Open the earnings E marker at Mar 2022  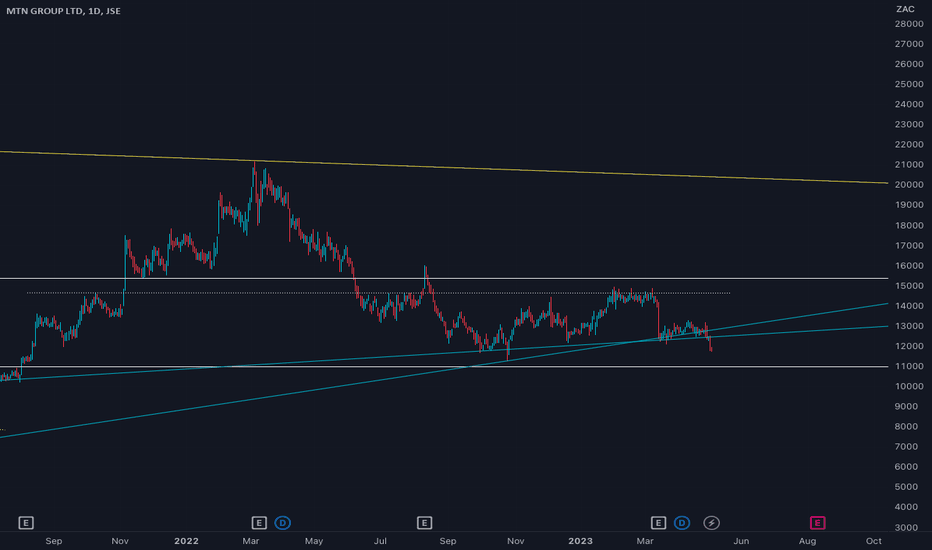[x=259, y=523]
